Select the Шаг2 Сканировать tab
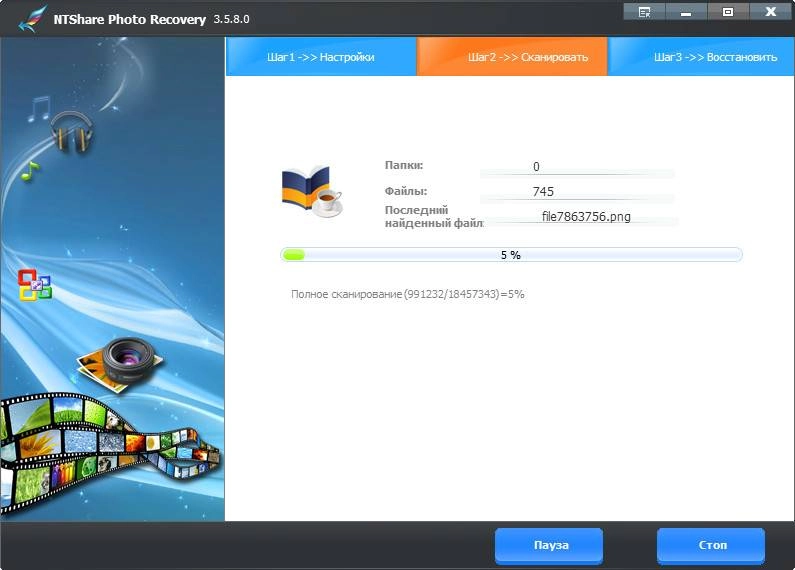The image size is (795, 570). [512, 57]
